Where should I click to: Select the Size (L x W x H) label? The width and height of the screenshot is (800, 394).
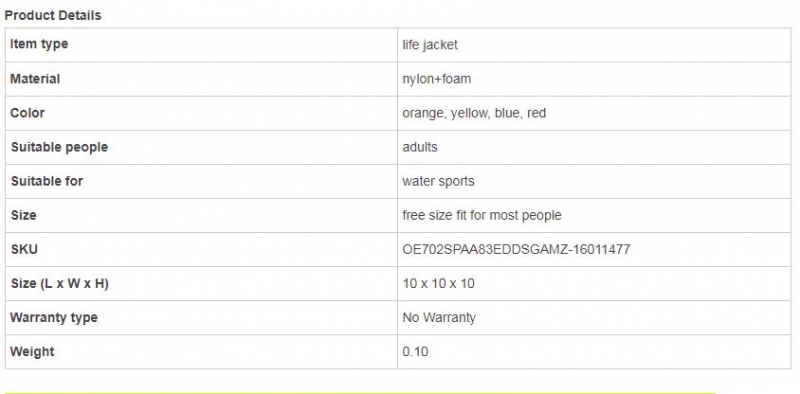59,283
